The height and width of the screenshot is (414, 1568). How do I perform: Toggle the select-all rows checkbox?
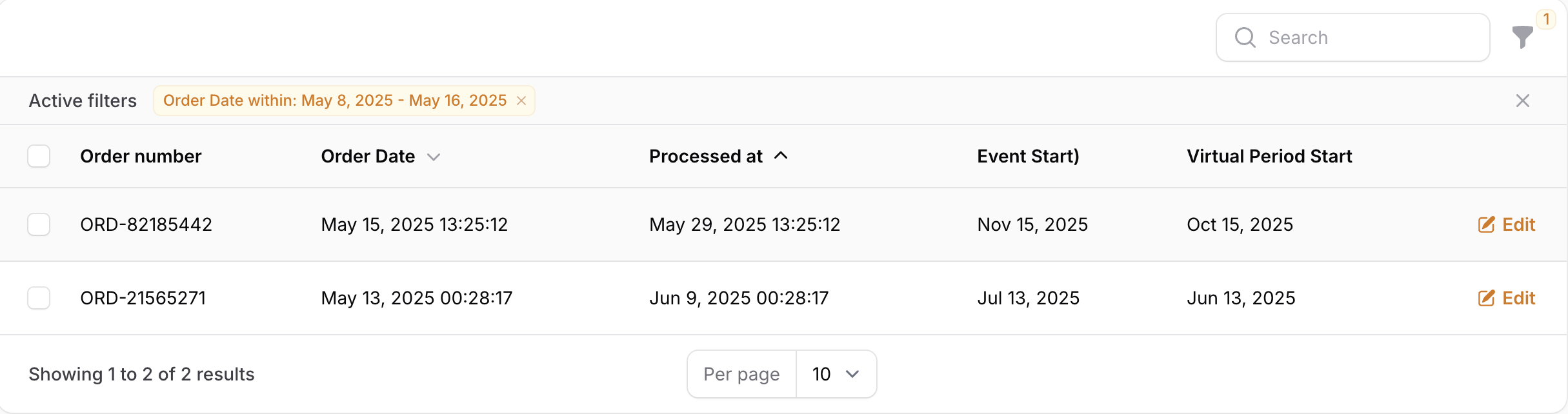point(39,156)
